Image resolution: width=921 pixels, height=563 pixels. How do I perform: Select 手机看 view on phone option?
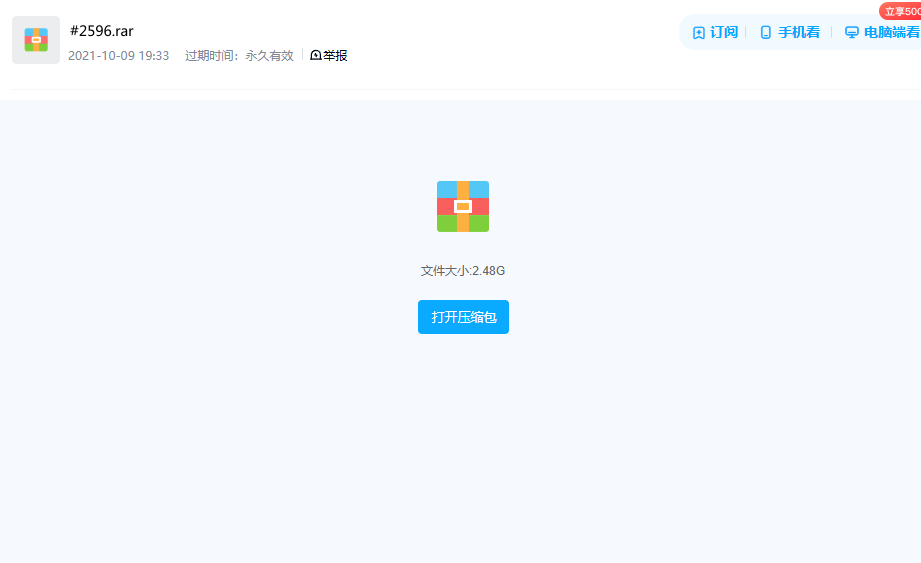pyautogui.click(x=789, y=32)
